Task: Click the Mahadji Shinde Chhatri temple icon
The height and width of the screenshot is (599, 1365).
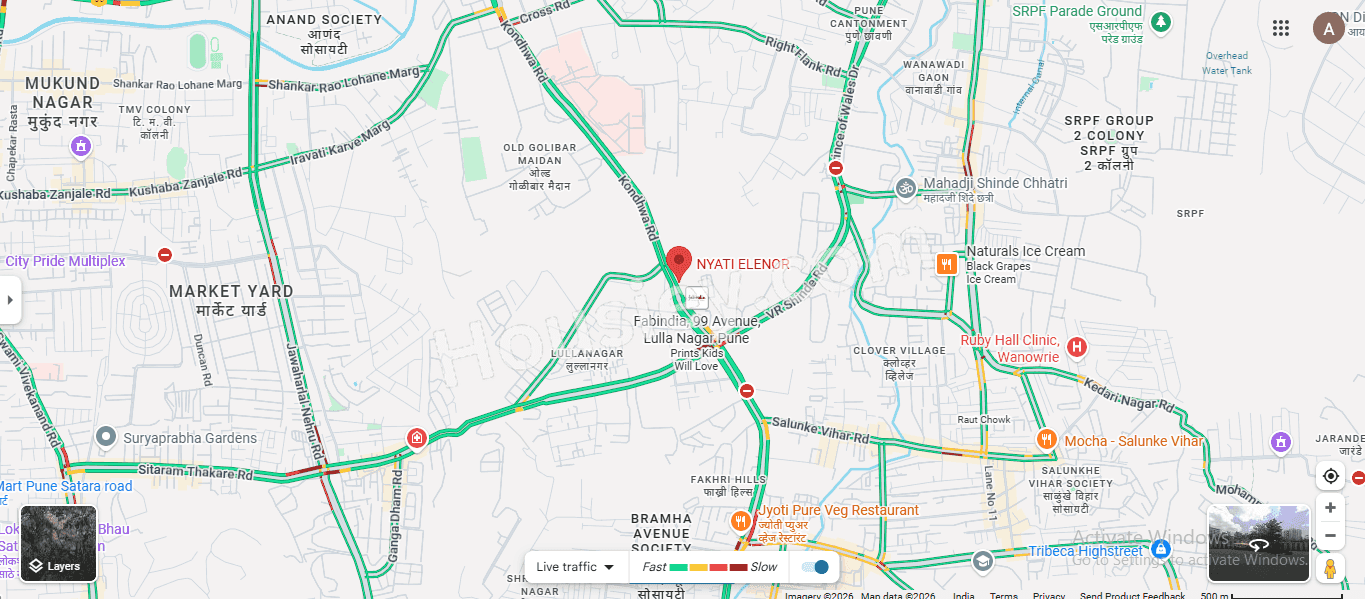Action: click(905, 188)
